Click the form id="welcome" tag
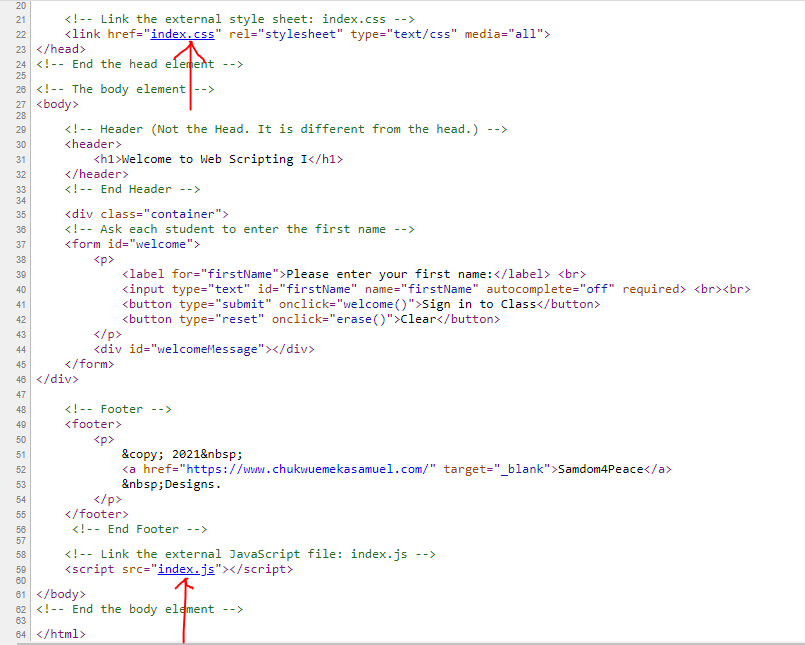 pyautogui.click(x=132, y=244)
